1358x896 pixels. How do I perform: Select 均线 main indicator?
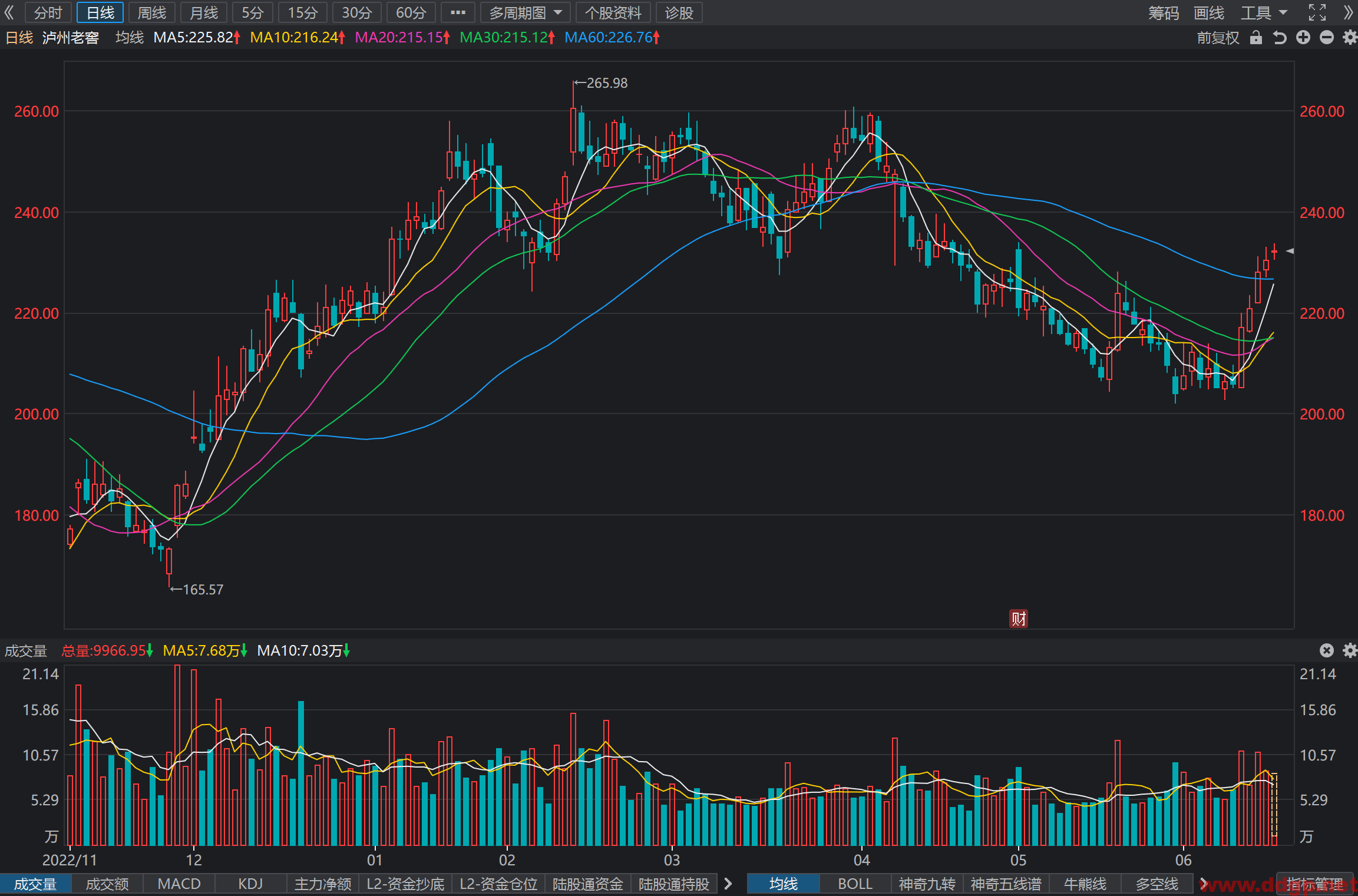[783, 884]
